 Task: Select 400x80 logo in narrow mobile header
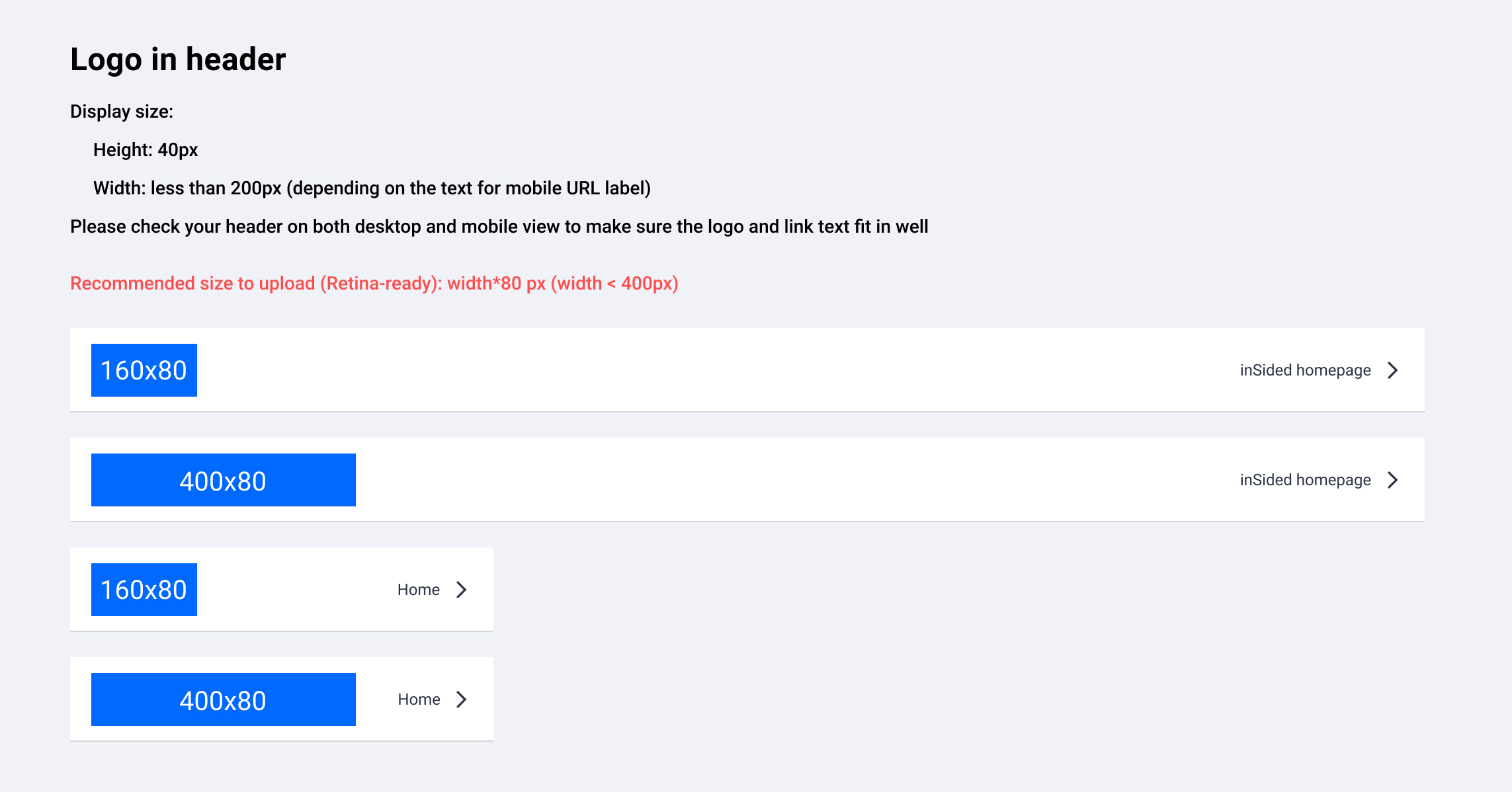coord(224,699)
